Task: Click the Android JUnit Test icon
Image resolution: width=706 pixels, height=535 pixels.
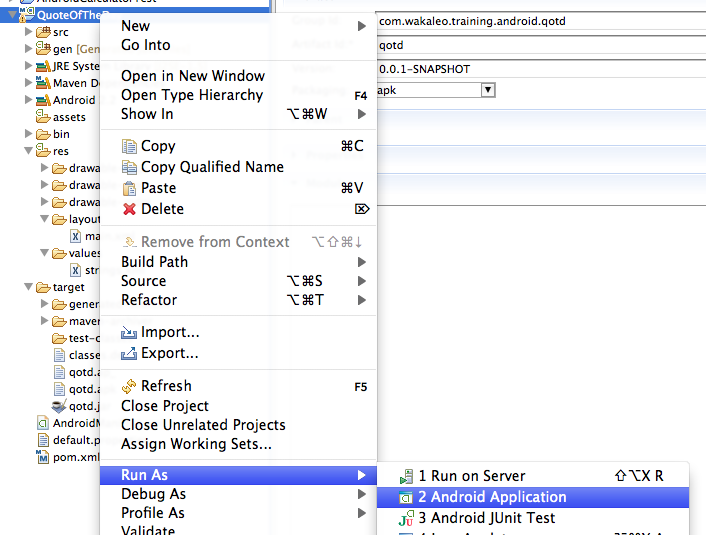Action: pyautogui.click(x=406, y=518)
